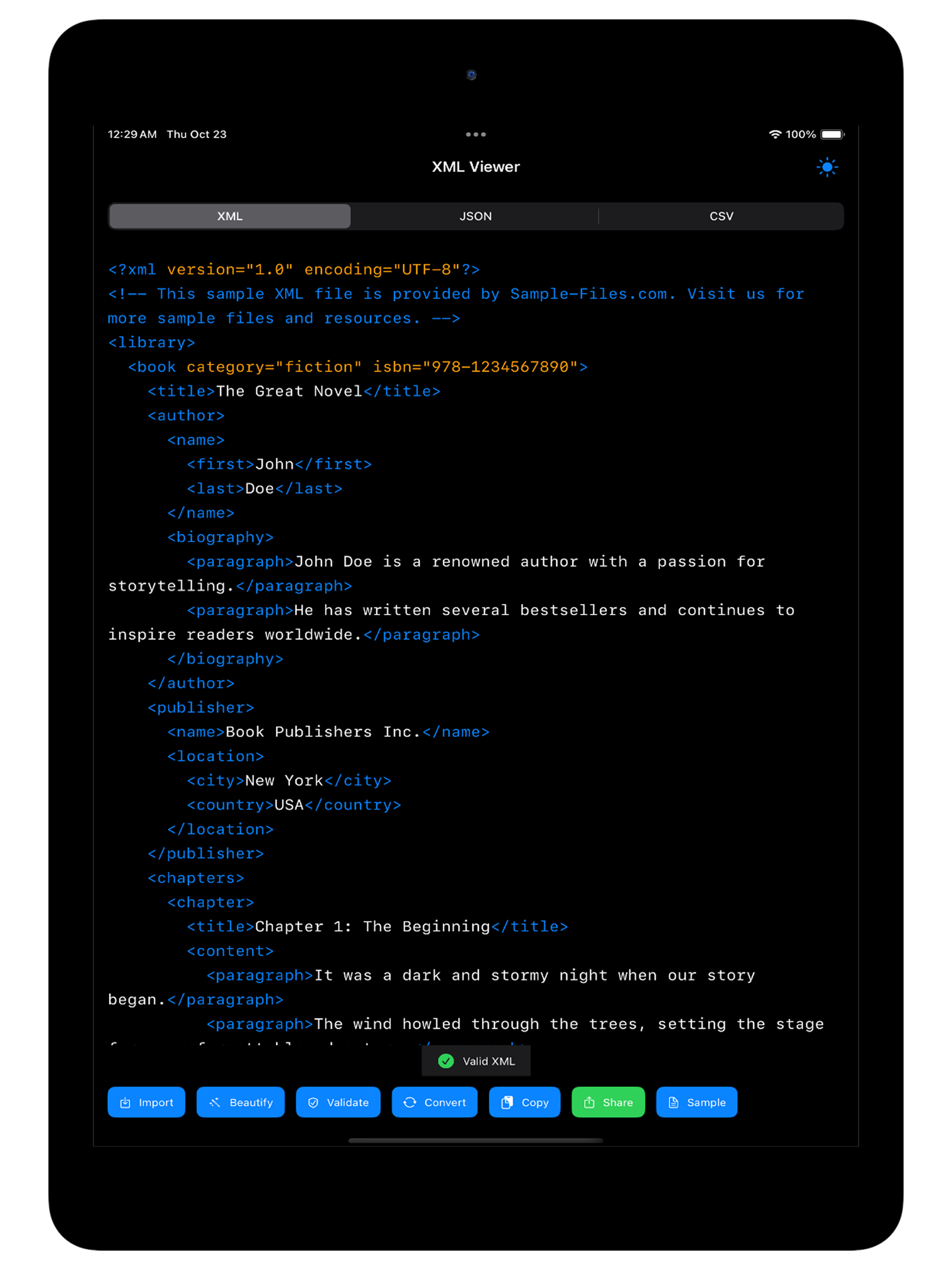The height and width of the screenshot is (1270, 952).
Task: Click the <first>John</first> line
Action: (x=280, y=464)
